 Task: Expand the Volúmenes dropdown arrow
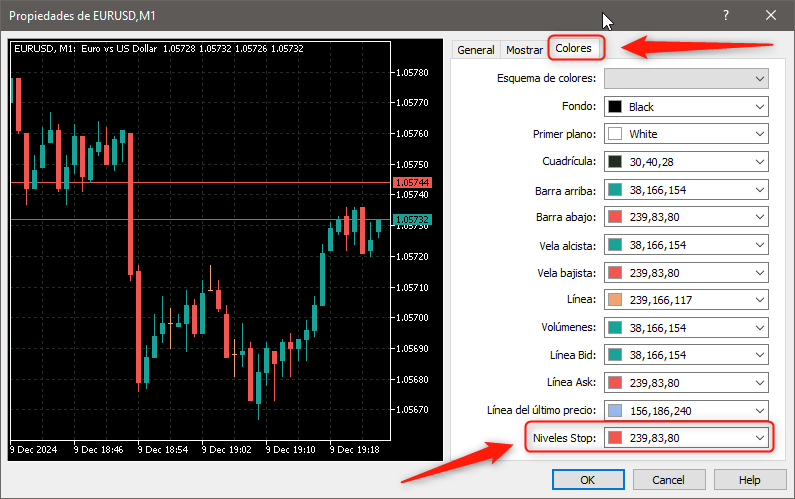pos(760,328)
